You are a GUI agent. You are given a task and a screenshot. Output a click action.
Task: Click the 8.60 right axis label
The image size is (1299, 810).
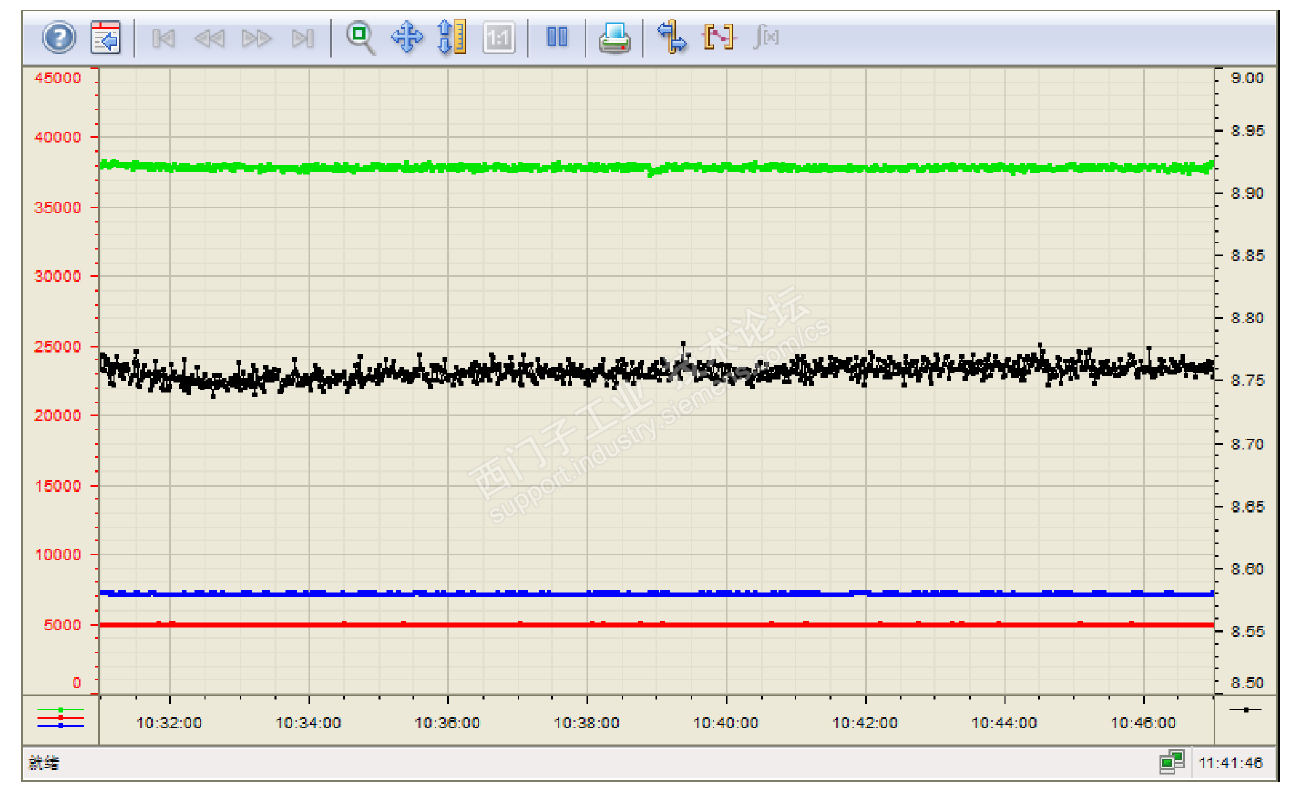click(1247, 569)
